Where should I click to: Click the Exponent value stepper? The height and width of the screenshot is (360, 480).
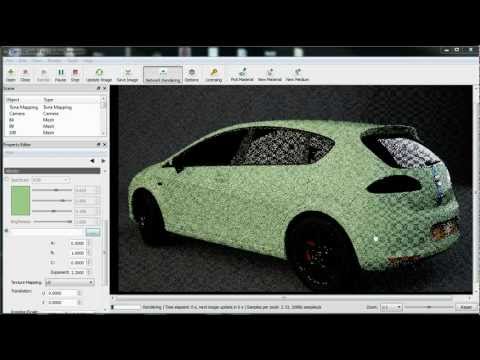pyautogui.click(x=88, y=272)
